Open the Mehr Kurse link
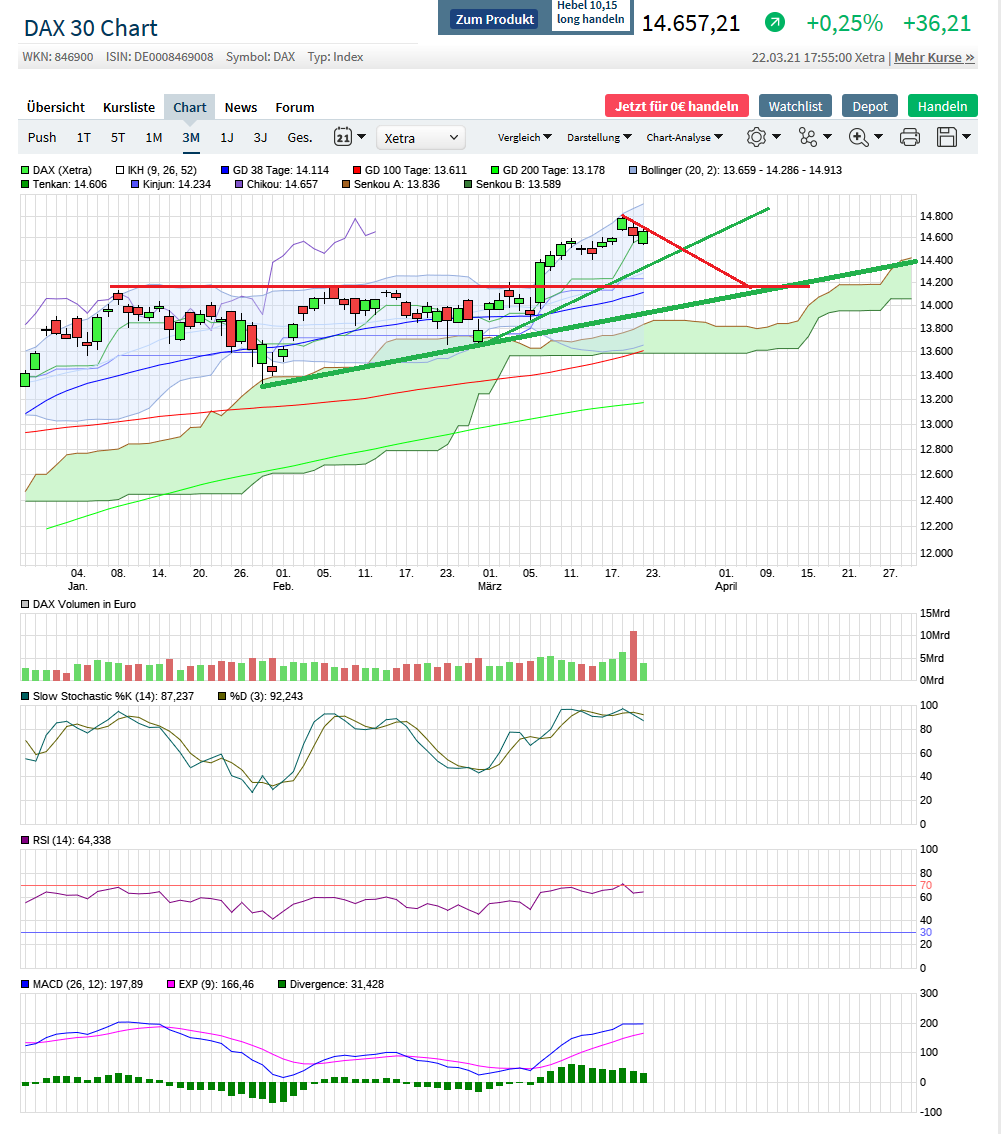The width and height of the screenshot is (1001, 1134). click(934, 57)
